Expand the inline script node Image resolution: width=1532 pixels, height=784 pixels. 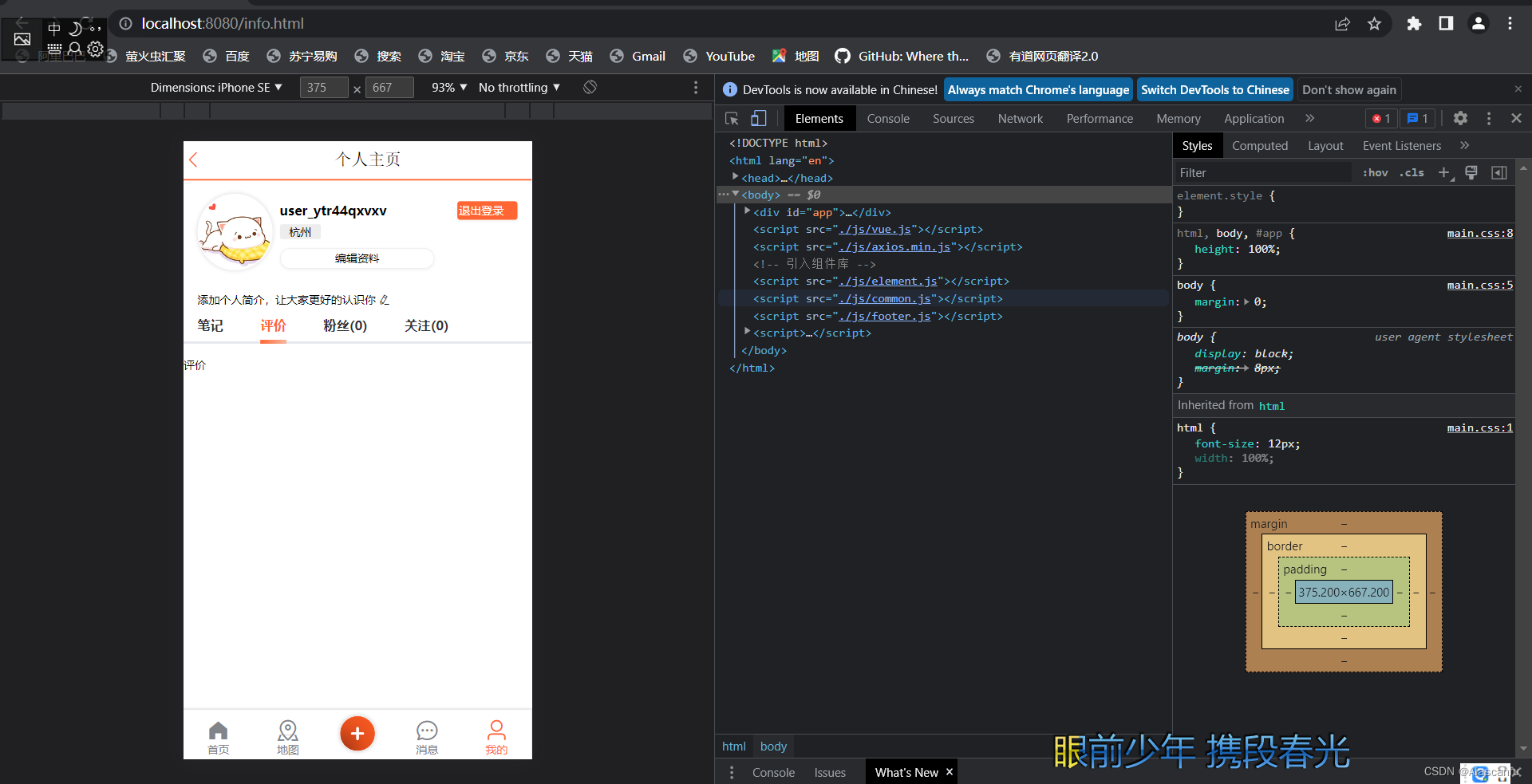(747, 332)
